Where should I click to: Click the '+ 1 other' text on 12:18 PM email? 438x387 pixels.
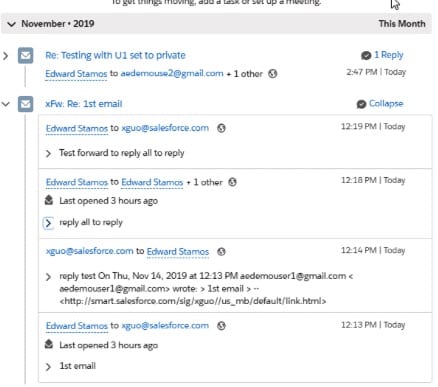point(205,182)
